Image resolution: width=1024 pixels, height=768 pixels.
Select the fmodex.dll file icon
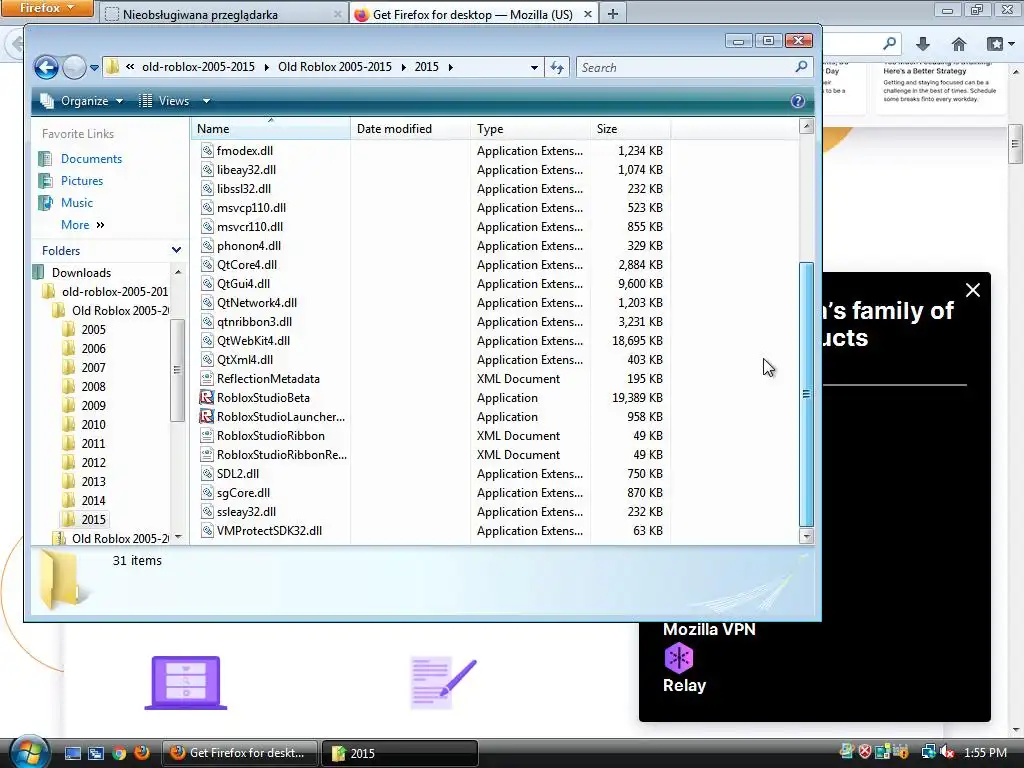click(206, 150)
